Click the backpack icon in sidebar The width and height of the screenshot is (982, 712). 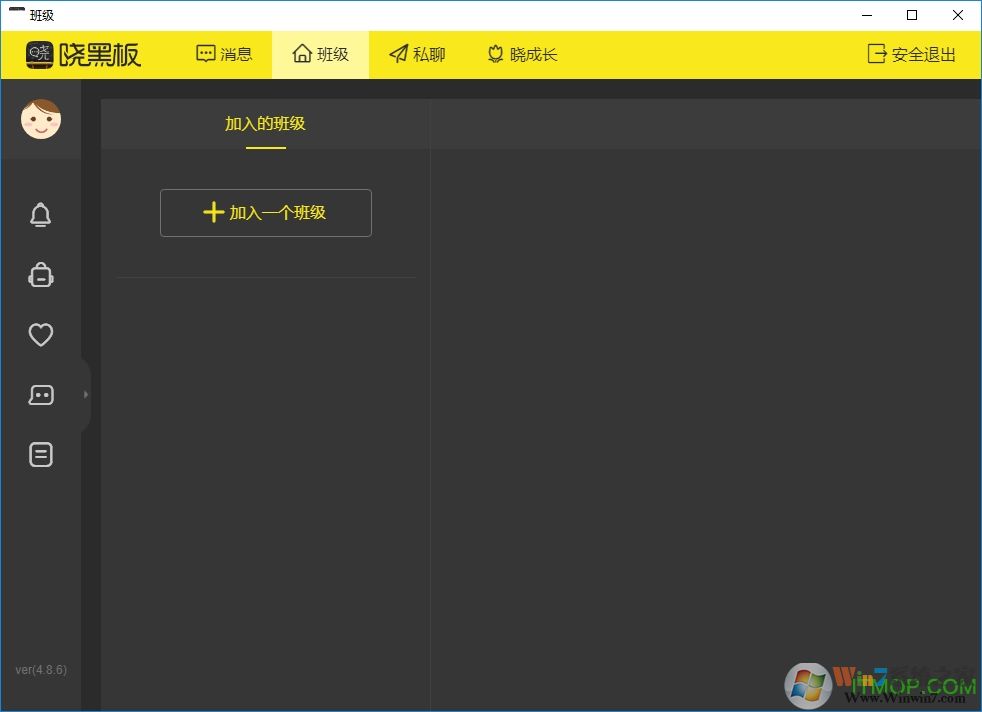click(40, 275)
